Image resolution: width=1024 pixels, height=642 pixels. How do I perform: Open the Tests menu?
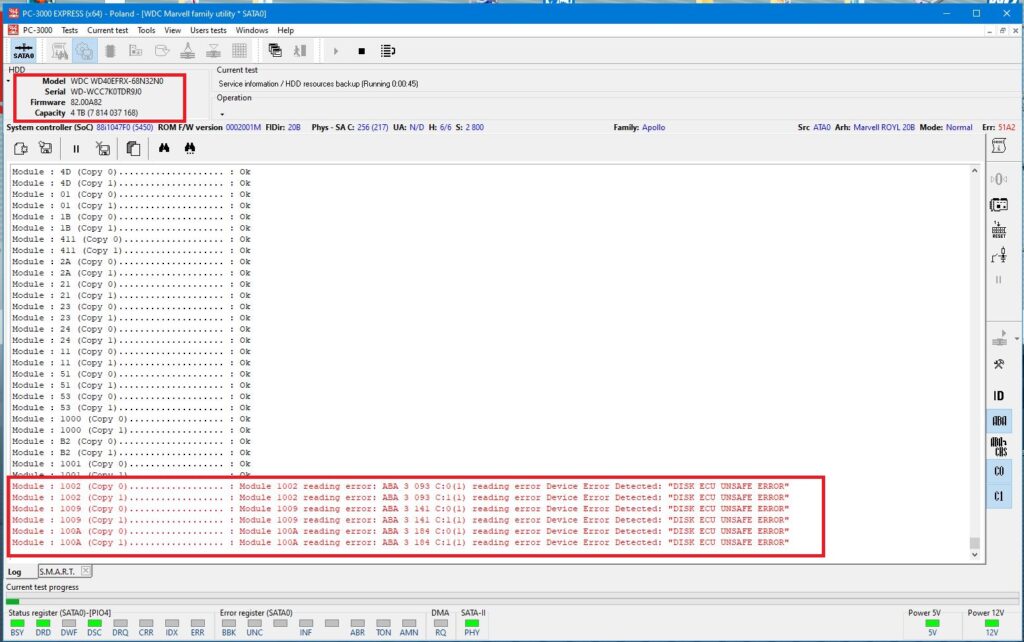point(69,30)
